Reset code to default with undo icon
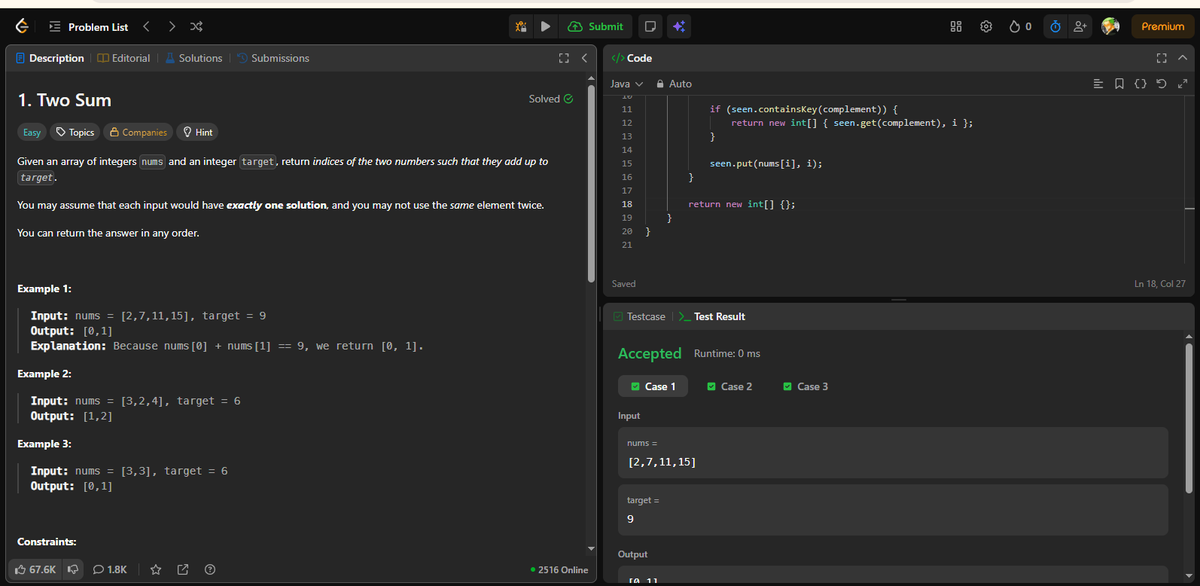The width and height of the screenshot is (1200, 586). click(x=1161, y=84)
